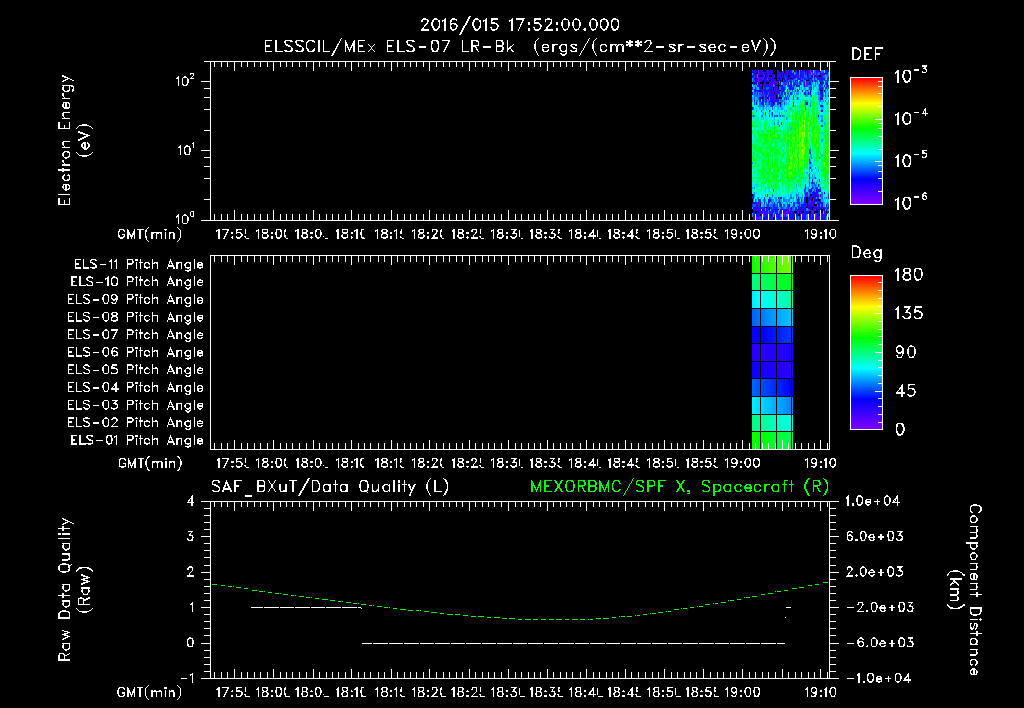Click the DEF color bar's bottom tick value
This screenshot has width=1024, height=708.
(910, 202)
